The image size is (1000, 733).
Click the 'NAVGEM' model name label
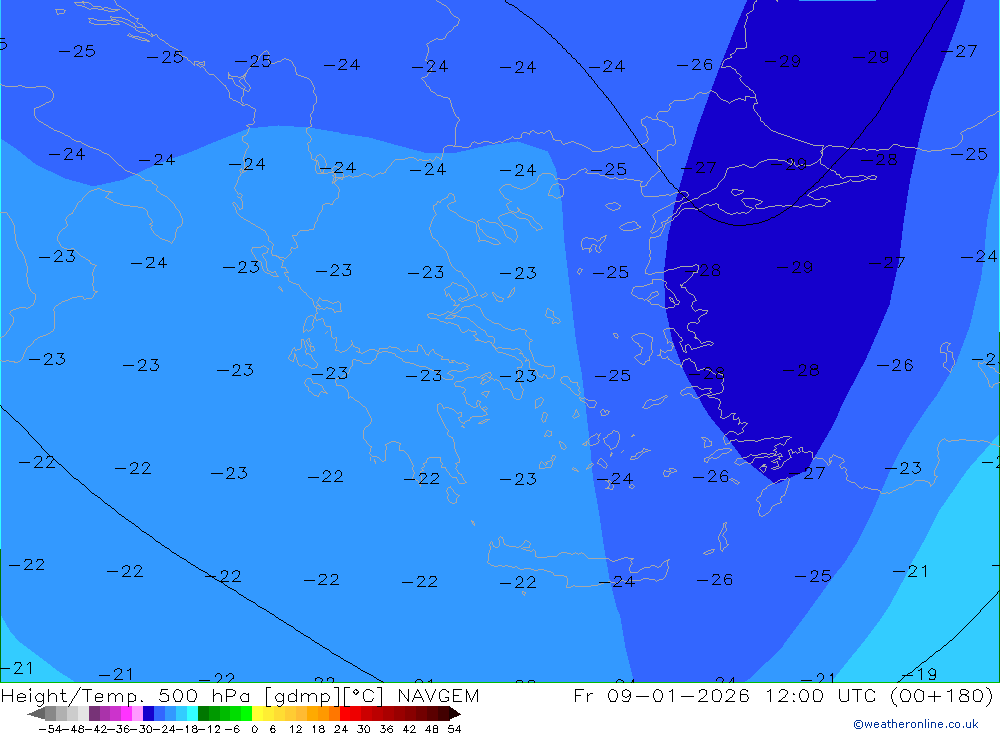point(438,695)
